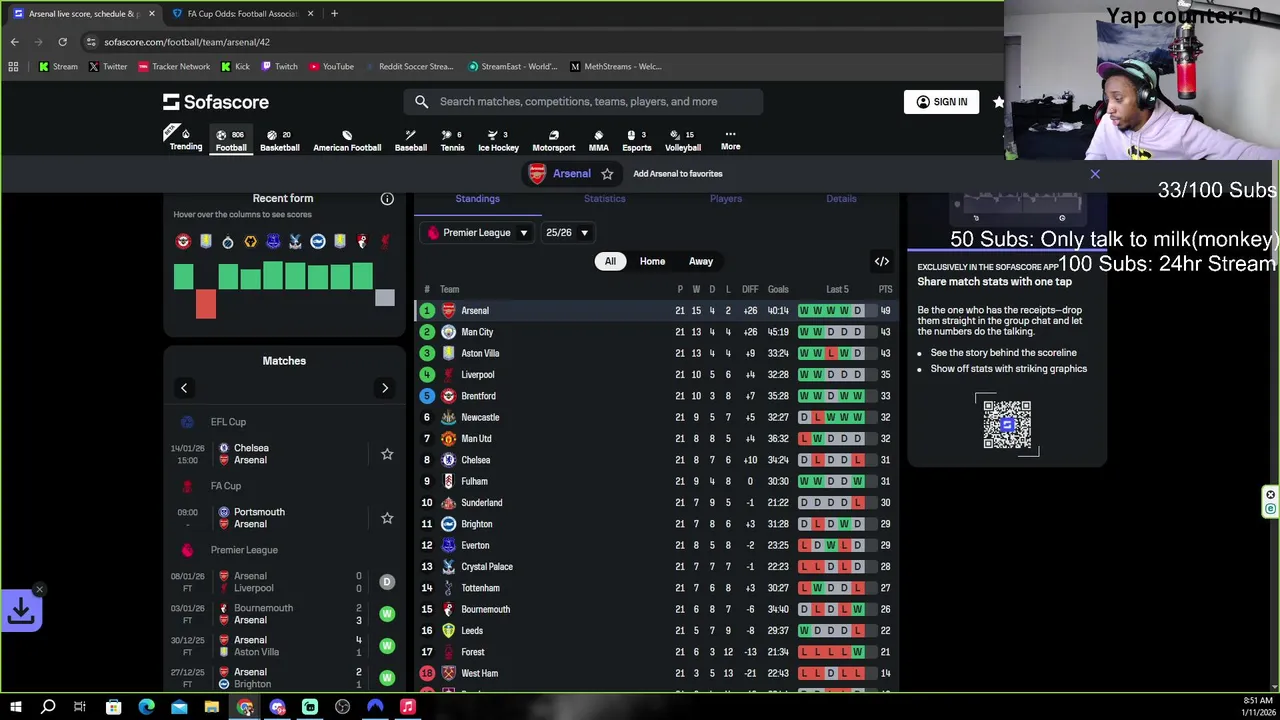Reload the browser page

tap(62, 42)
